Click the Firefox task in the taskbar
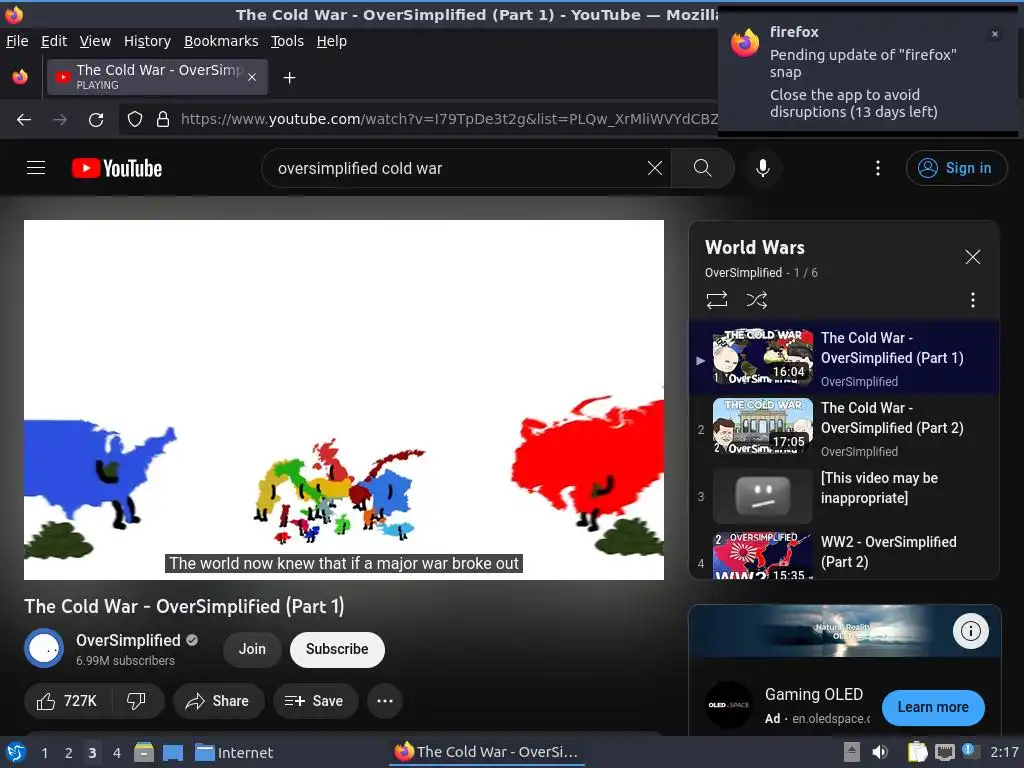 pyautogui.click(x=487, y=752)
